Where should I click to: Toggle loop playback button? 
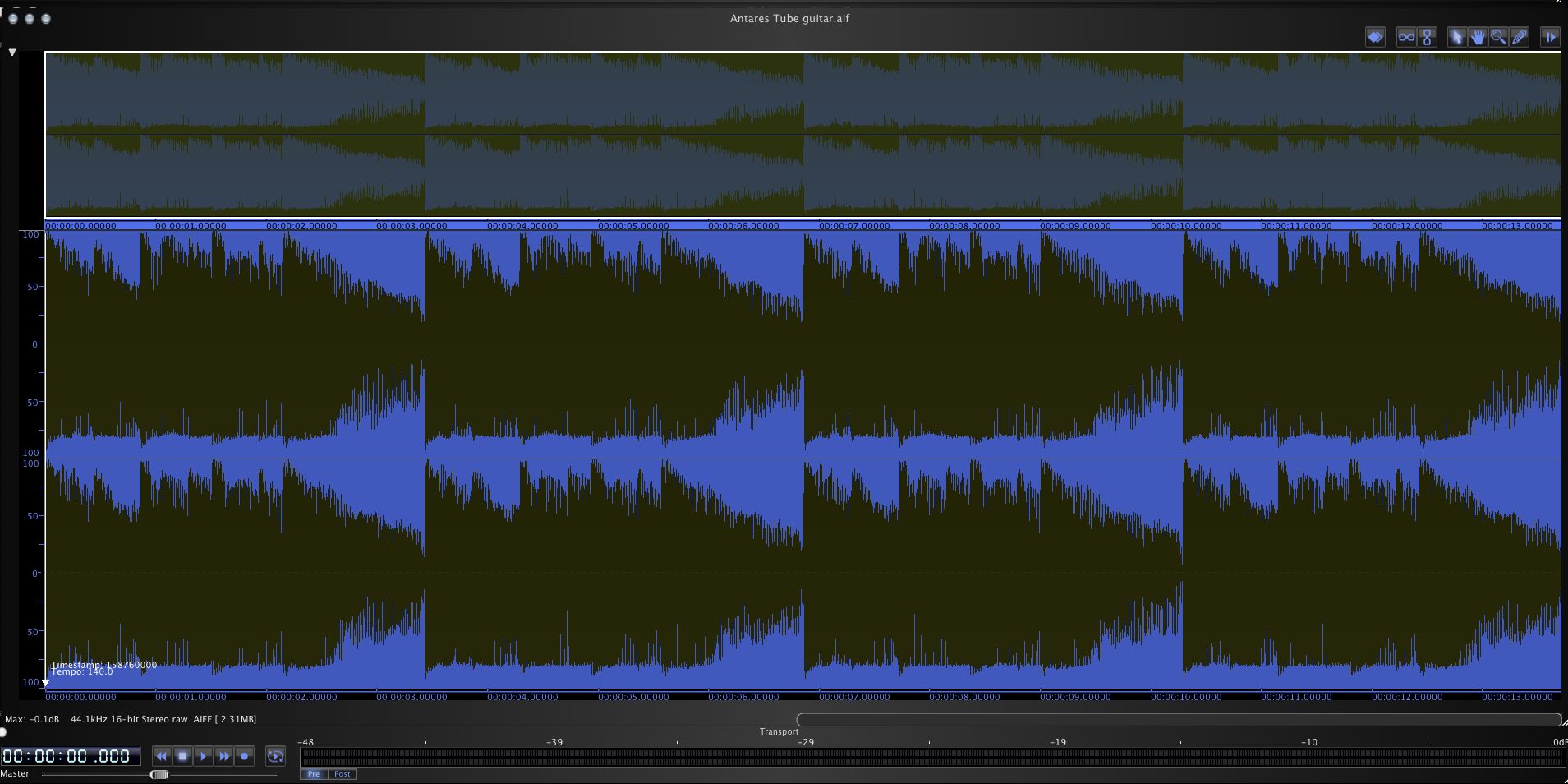275,756
